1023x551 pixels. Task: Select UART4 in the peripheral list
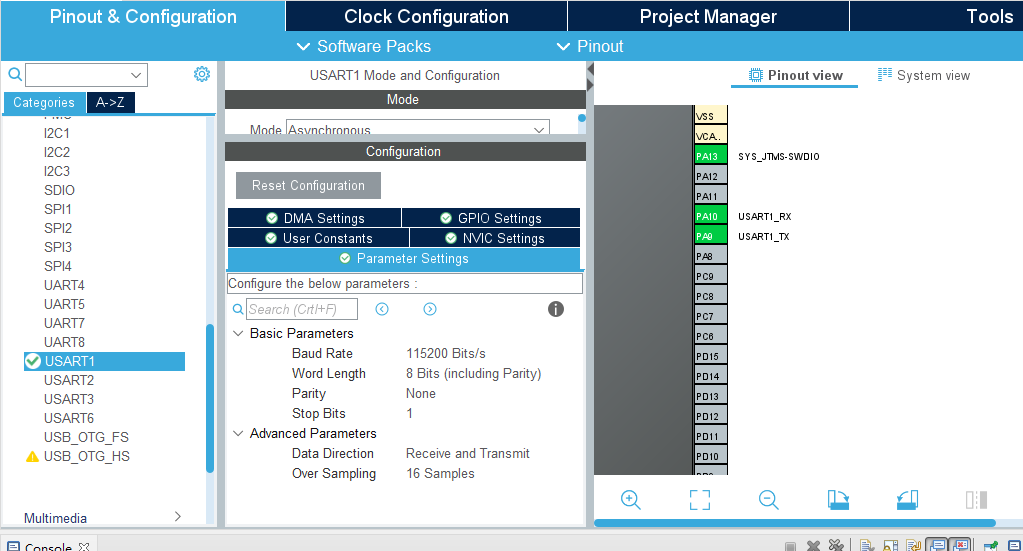click(64, 285)
